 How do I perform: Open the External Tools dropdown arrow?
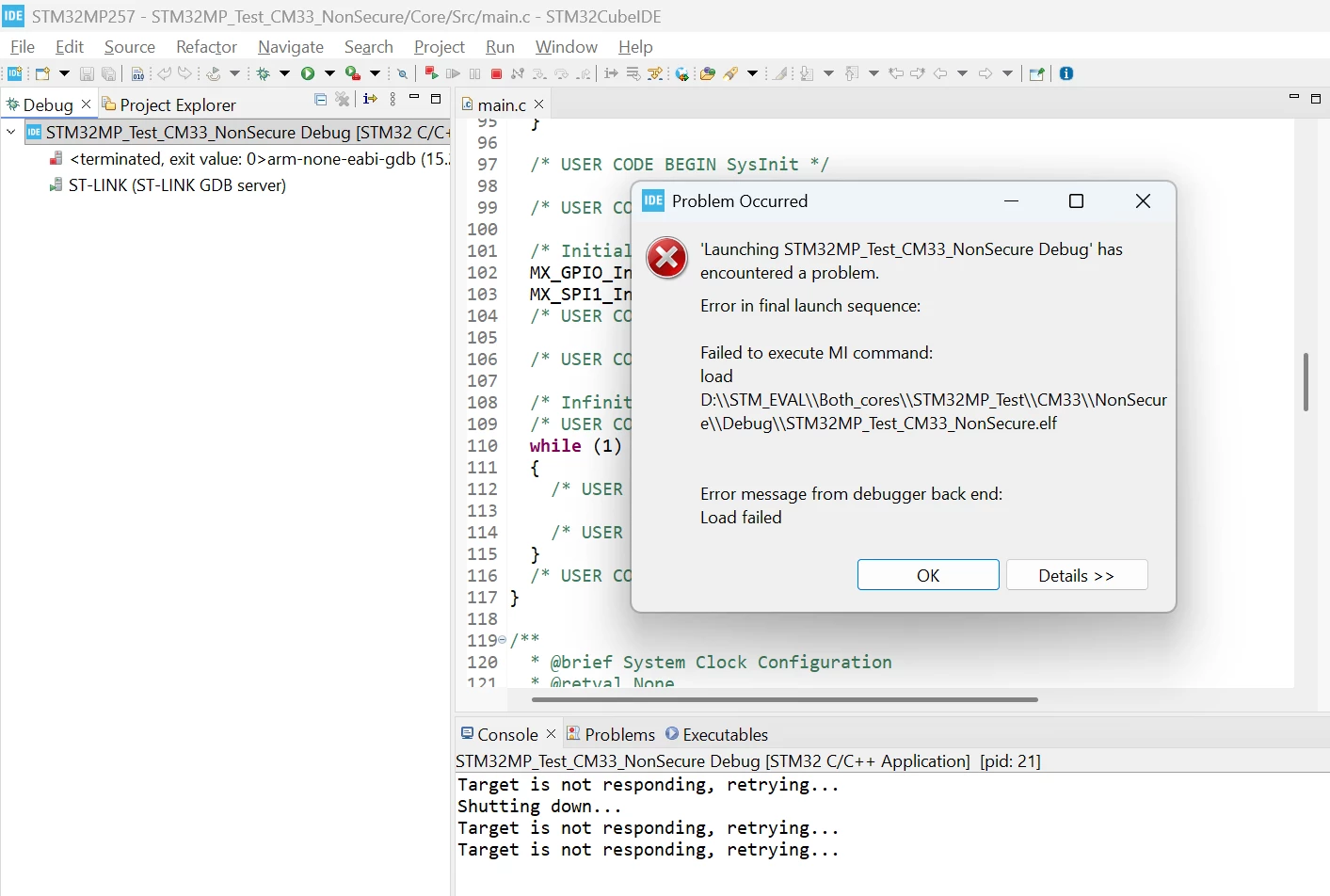click(x=375, y=73)
